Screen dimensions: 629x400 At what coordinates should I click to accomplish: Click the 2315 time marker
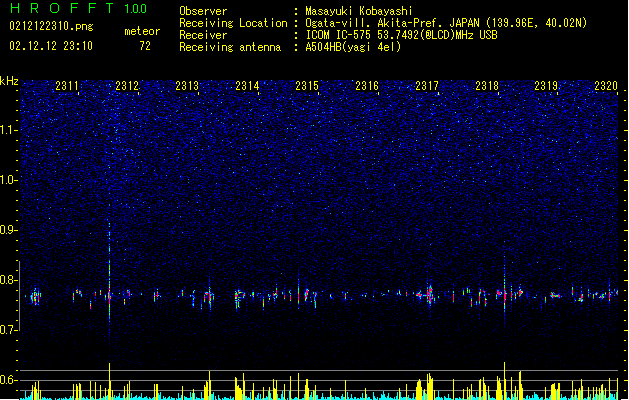click(x=307, y=85)
